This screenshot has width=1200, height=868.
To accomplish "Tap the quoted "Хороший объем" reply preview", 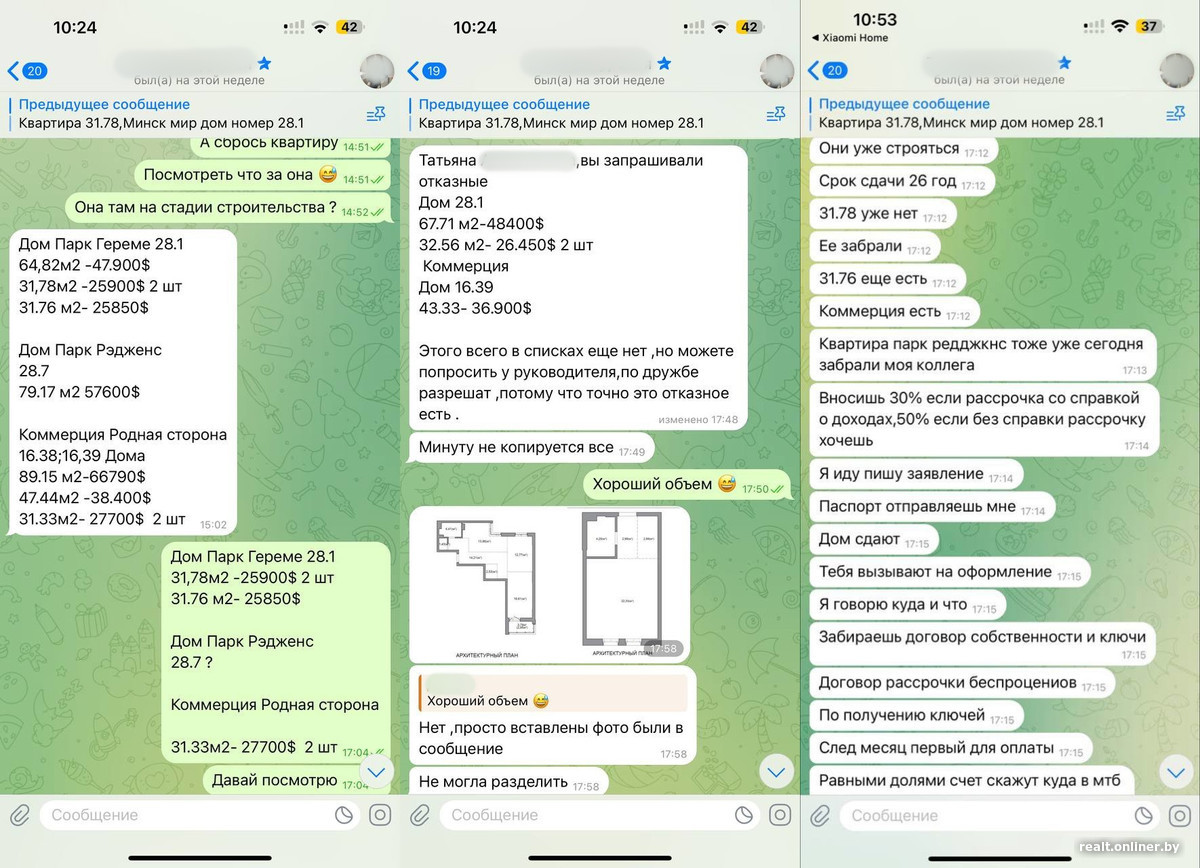I will point(553,693).
